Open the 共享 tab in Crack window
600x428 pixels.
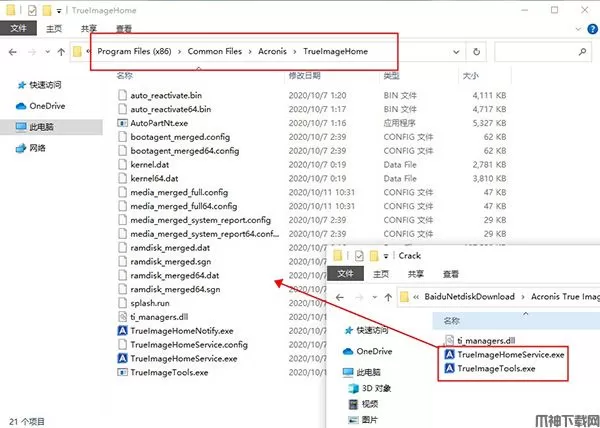(416, 274)
